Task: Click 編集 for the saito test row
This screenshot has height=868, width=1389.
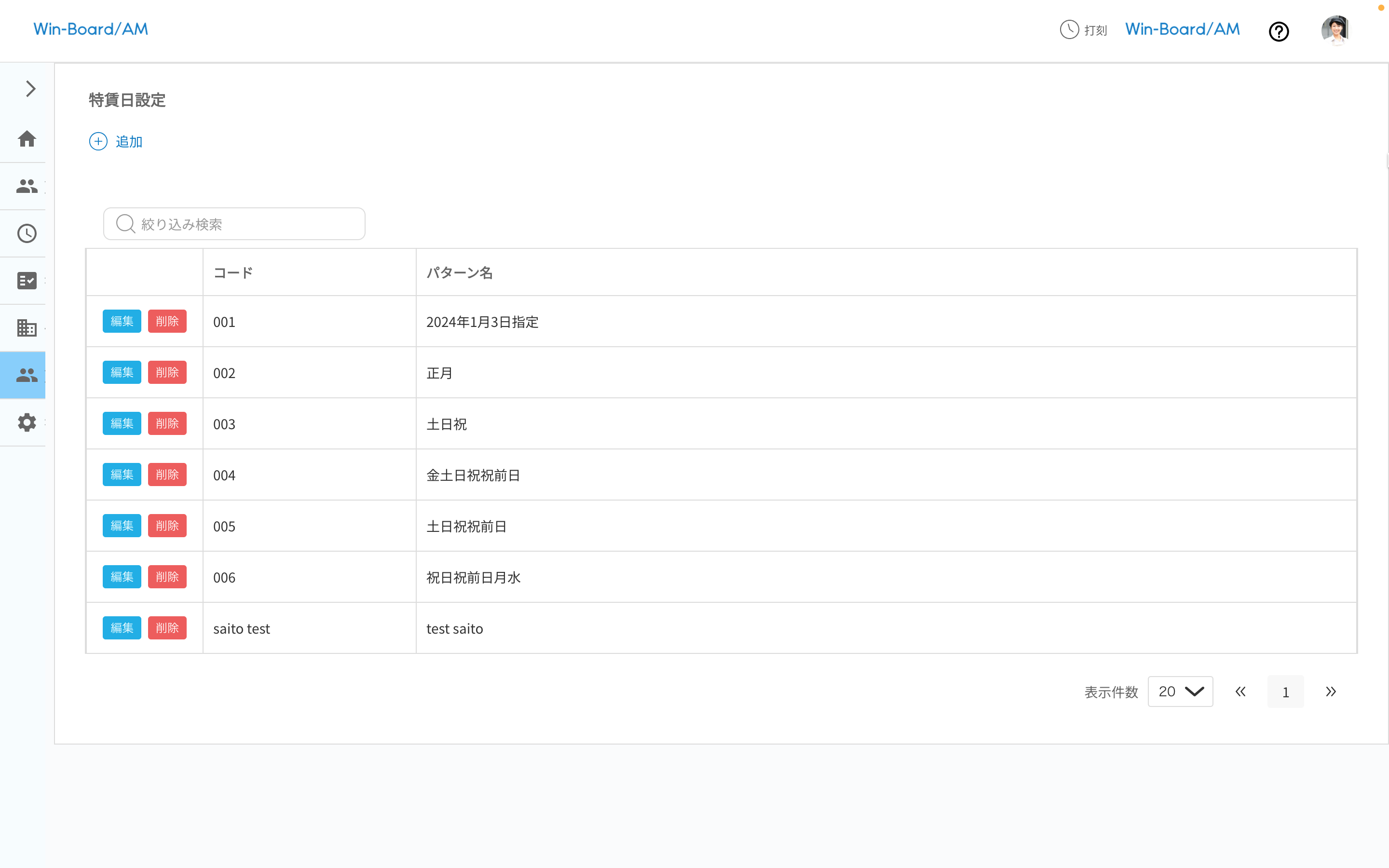Action: tap(122, 628)
